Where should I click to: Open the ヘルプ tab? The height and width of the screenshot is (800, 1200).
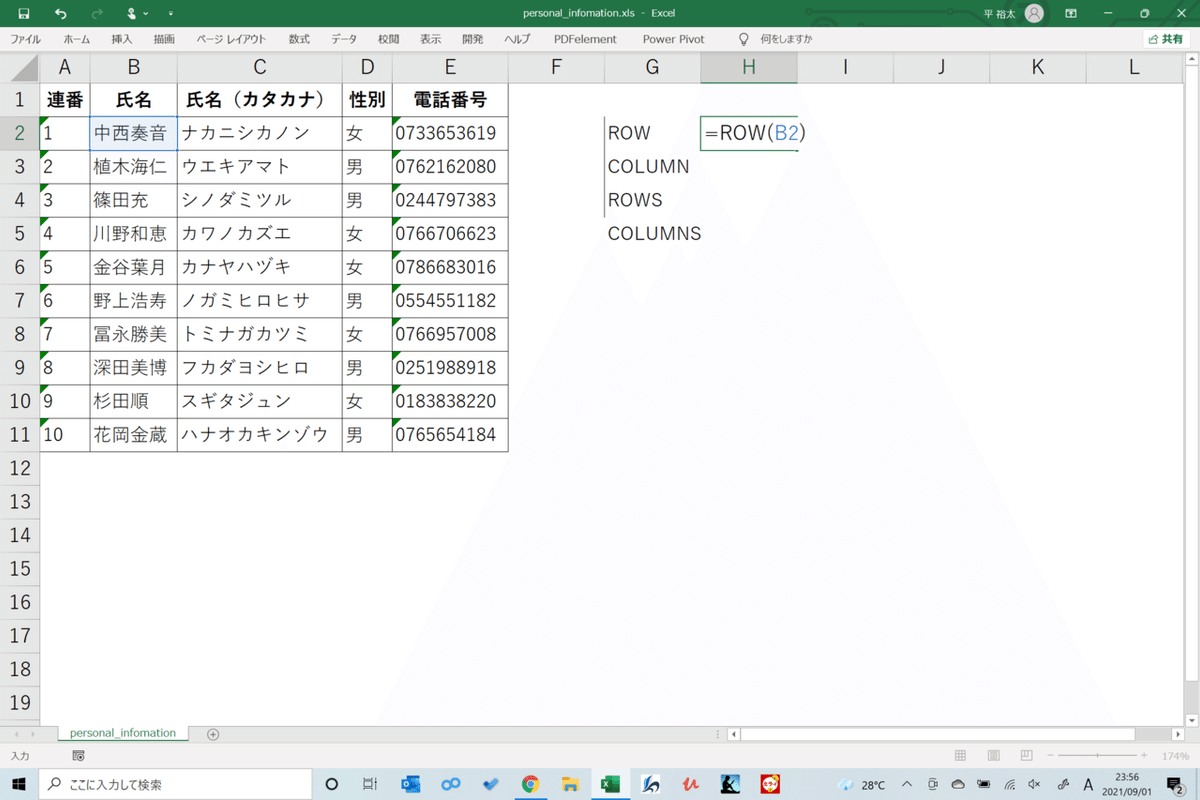(517, 39)
